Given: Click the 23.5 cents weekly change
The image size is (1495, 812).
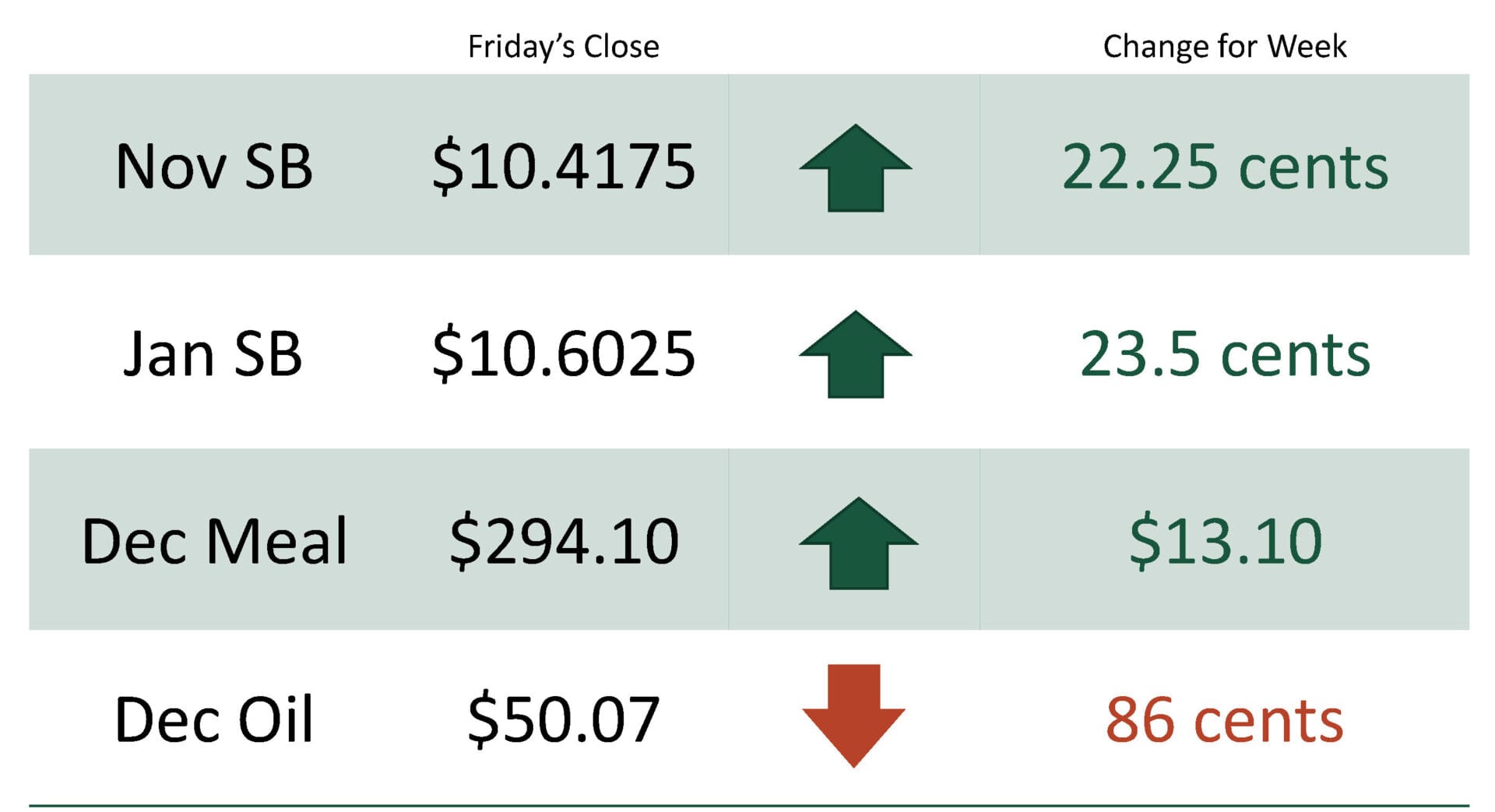Looking at the screenshot, I should (x=1224, y=354).
